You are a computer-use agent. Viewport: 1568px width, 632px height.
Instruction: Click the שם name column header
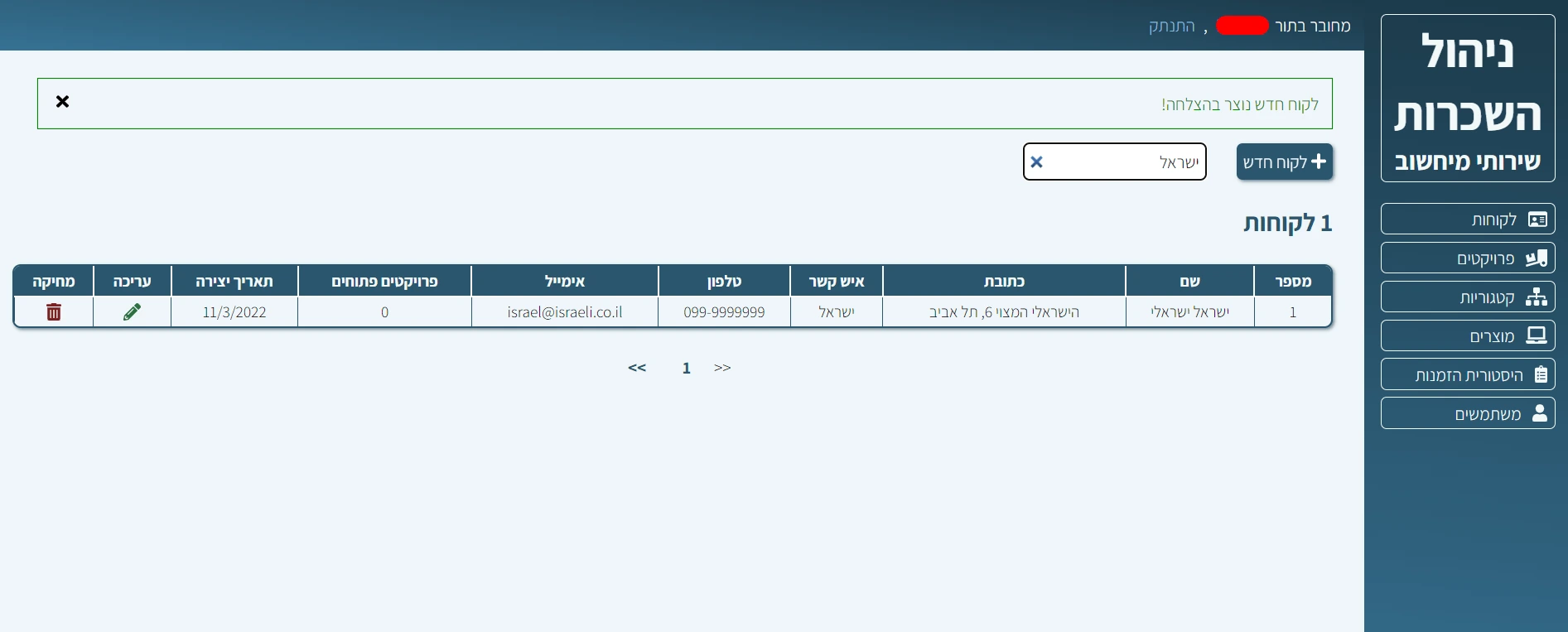pyautogui.click(x=1189, y=282)
